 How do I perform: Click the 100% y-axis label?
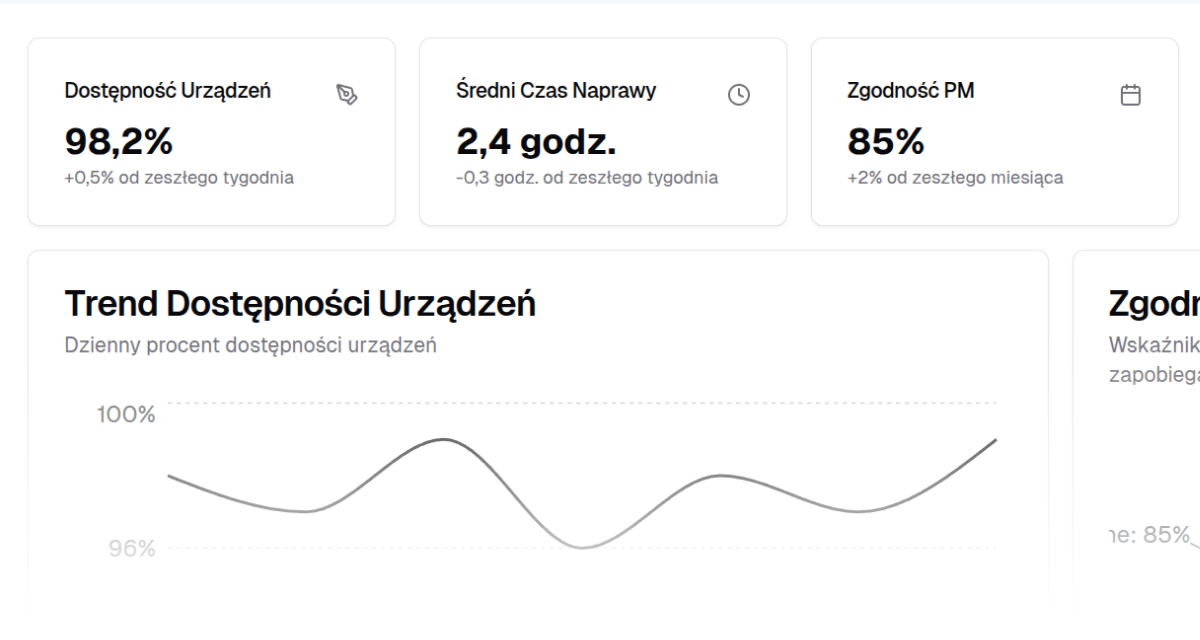(x=126, y=414)
